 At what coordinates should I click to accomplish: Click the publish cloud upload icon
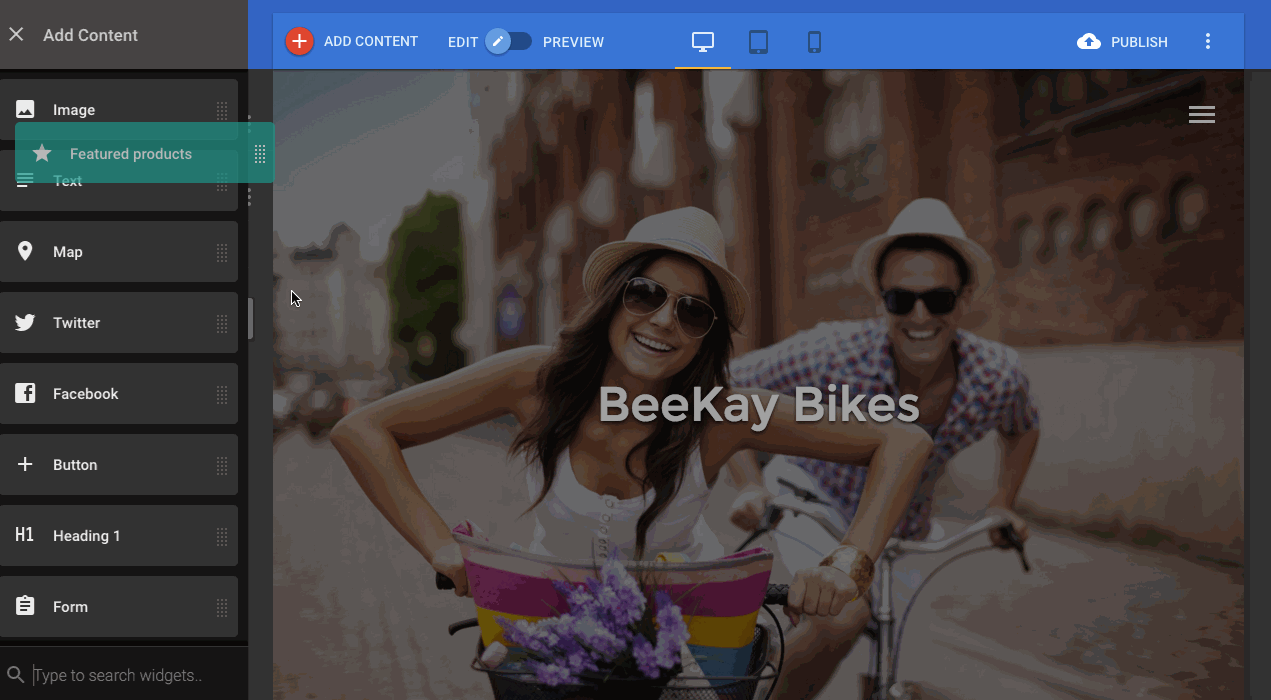(1089, 41)
